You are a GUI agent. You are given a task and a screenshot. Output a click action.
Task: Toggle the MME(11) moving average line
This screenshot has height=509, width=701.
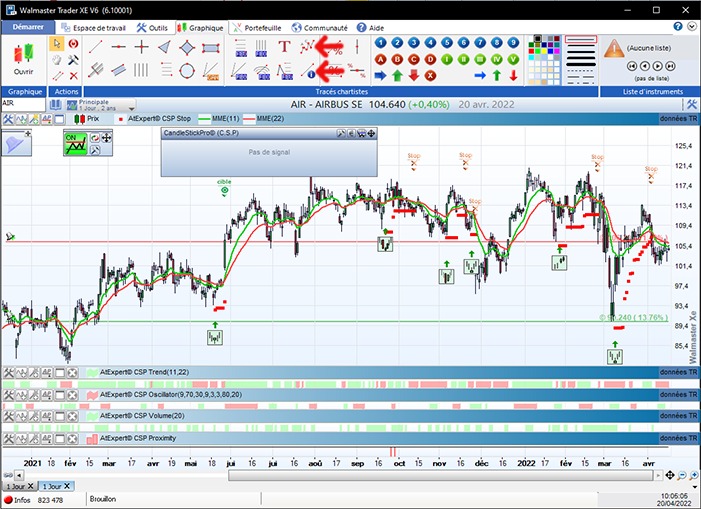[219, 119]
